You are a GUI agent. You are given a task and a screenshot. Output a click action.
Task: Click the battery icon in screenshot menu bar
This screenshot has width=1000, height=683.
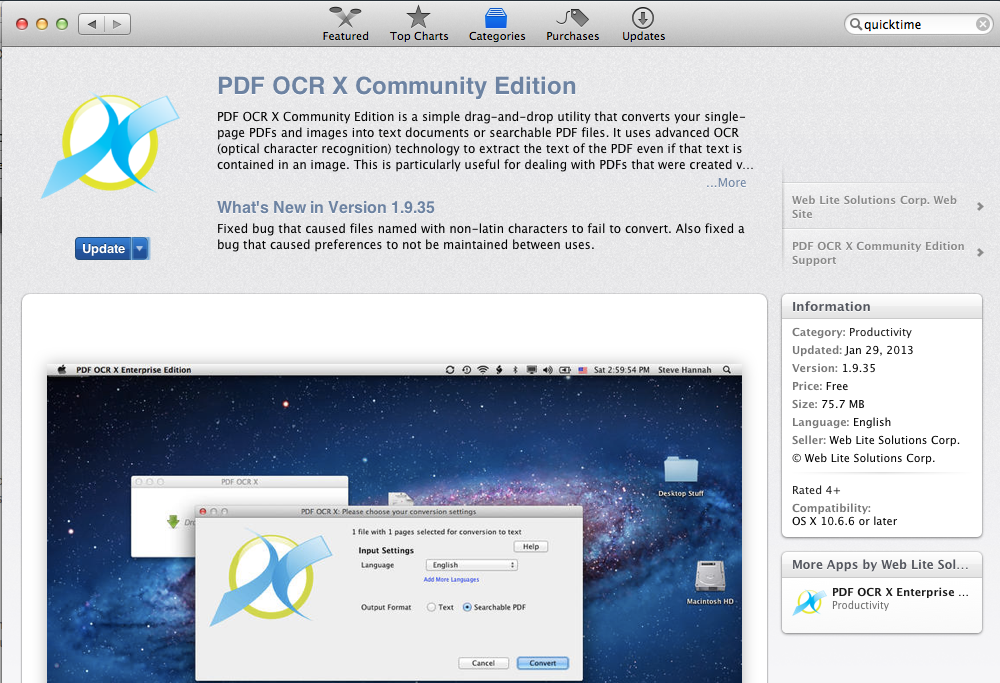565,370
